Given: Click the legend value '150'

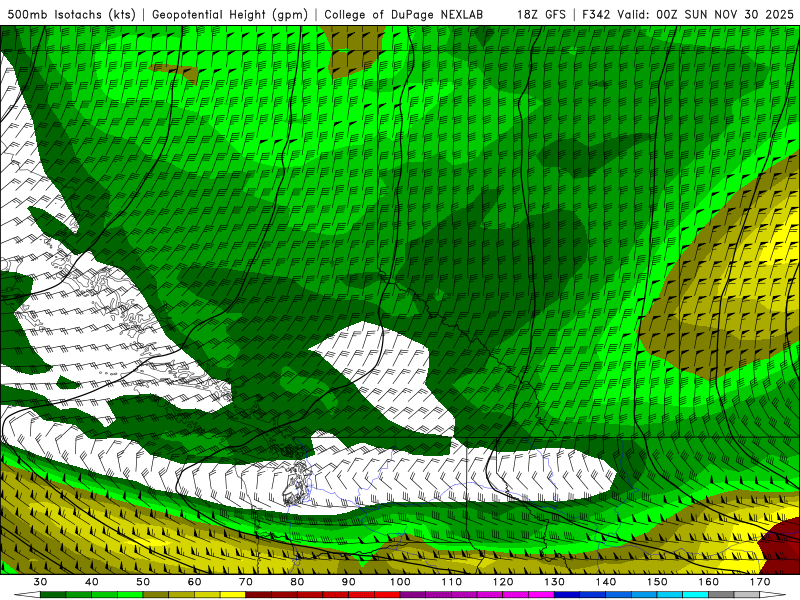Looking at the screenshot, I should 657,582.
